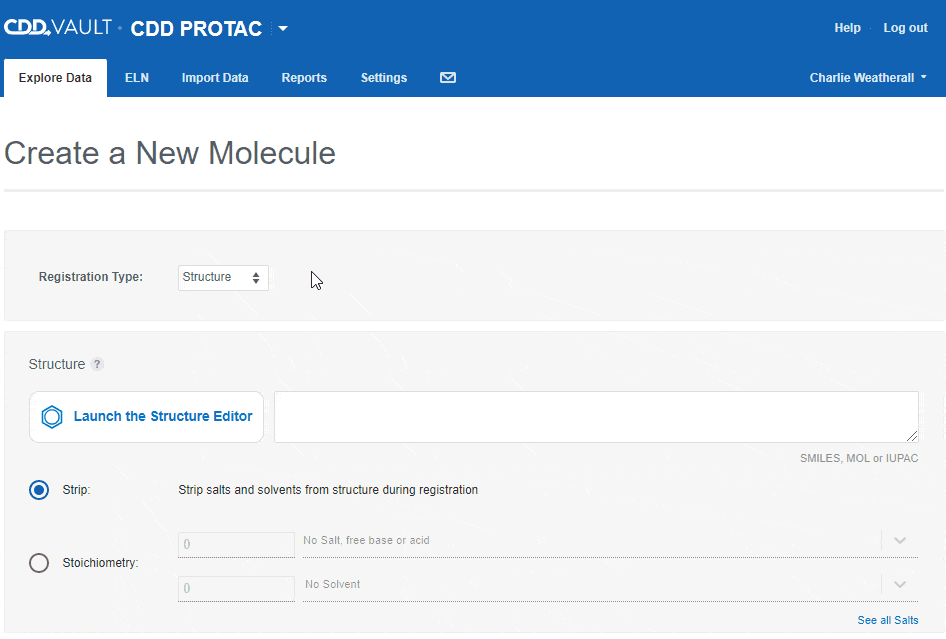Open the Import Data tab

coord(215,78)
